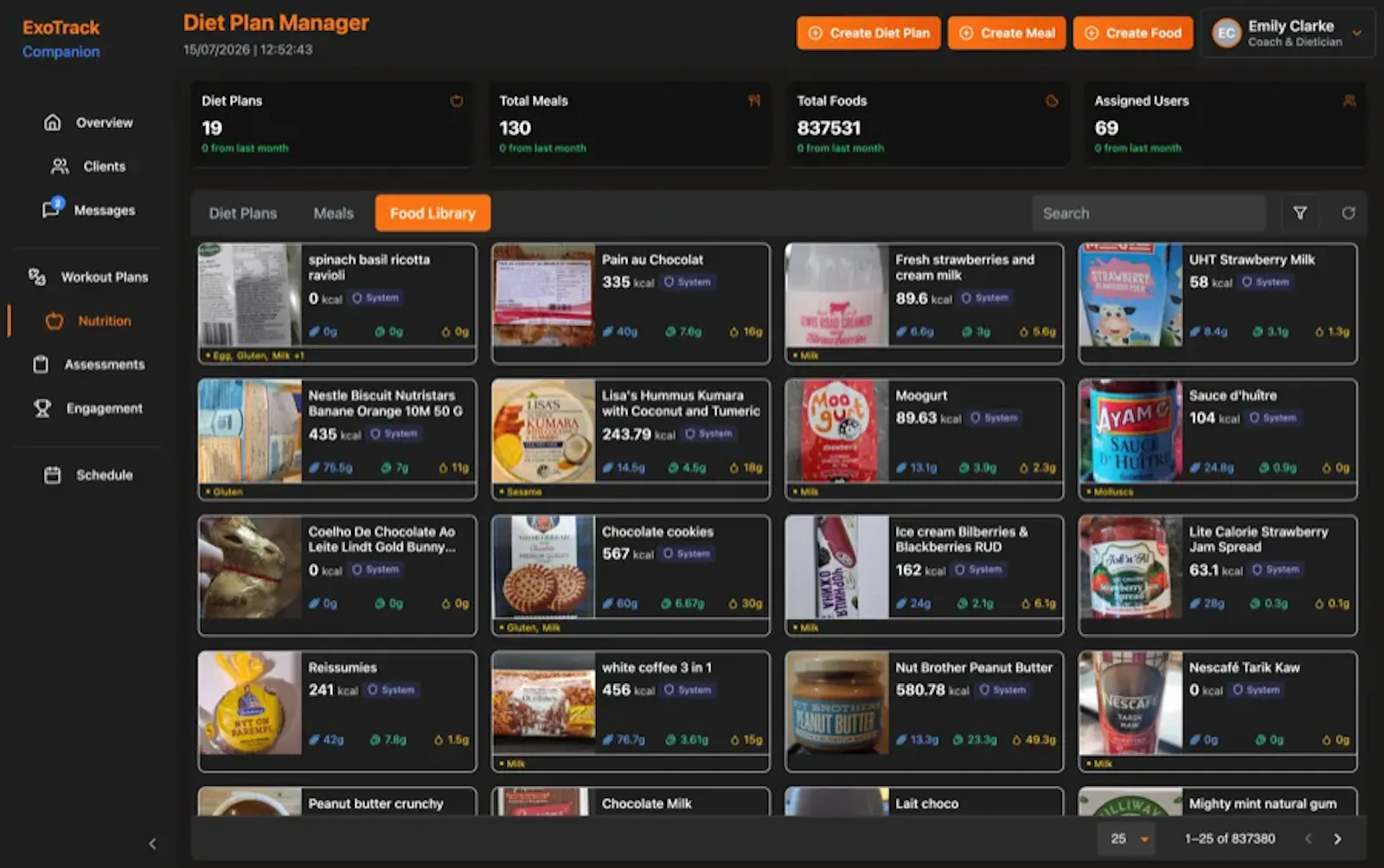Refresh the food library list
The image size is (1384, 868).
(1349, 213)
